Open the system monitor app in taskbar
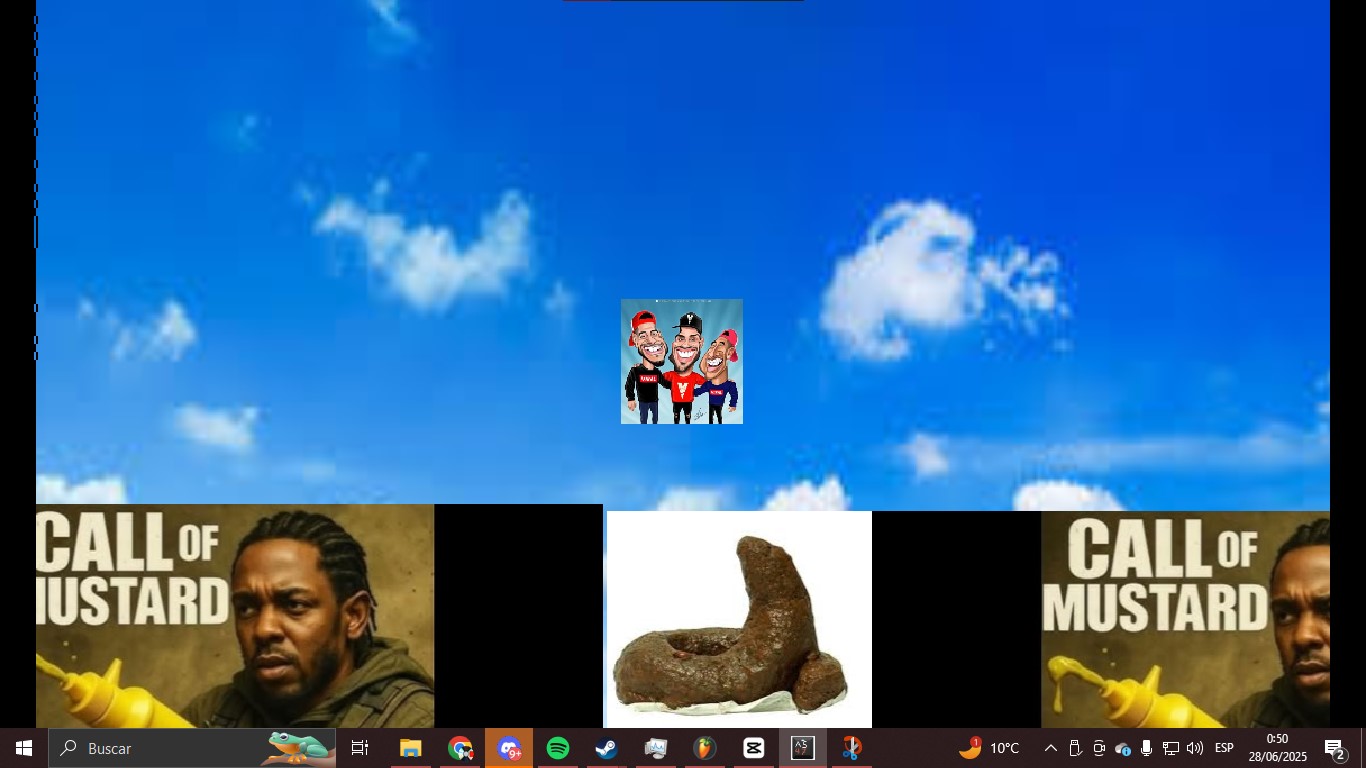Viewport: 1366px width, 768px height. coord(656,748)
